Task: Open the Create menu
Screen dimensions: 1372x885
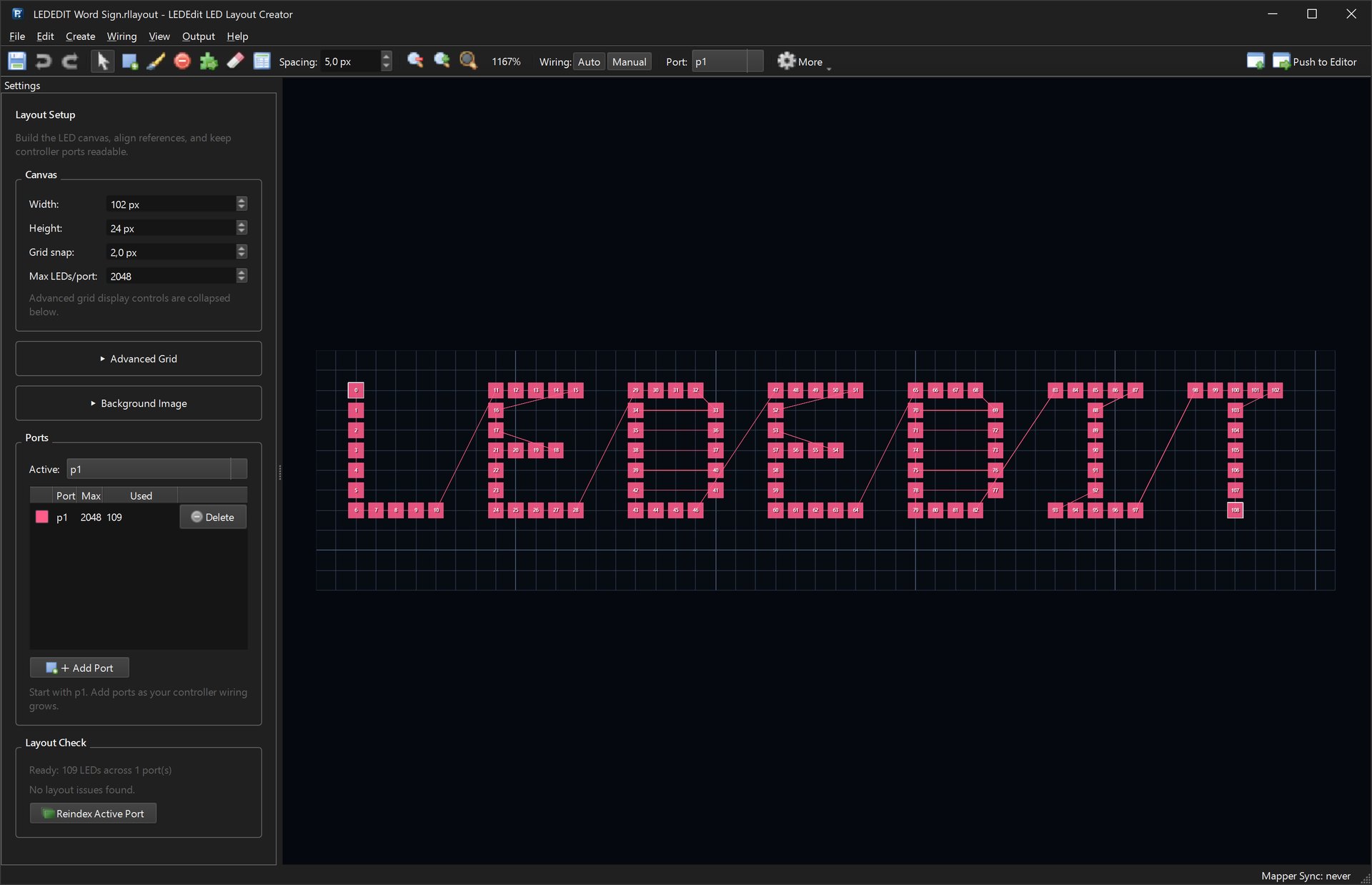Action: [x=80, y=36]
